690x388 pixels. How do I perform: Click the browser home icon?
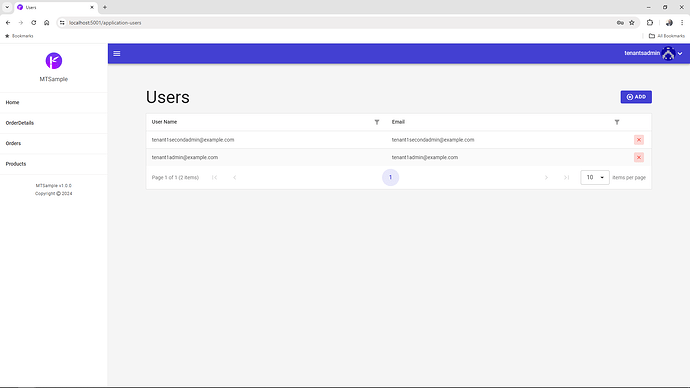tap(47, 22)
